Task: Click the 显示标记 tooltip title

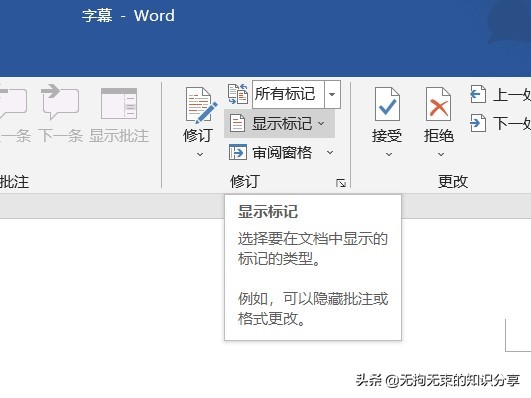Action: click(268, 212)
